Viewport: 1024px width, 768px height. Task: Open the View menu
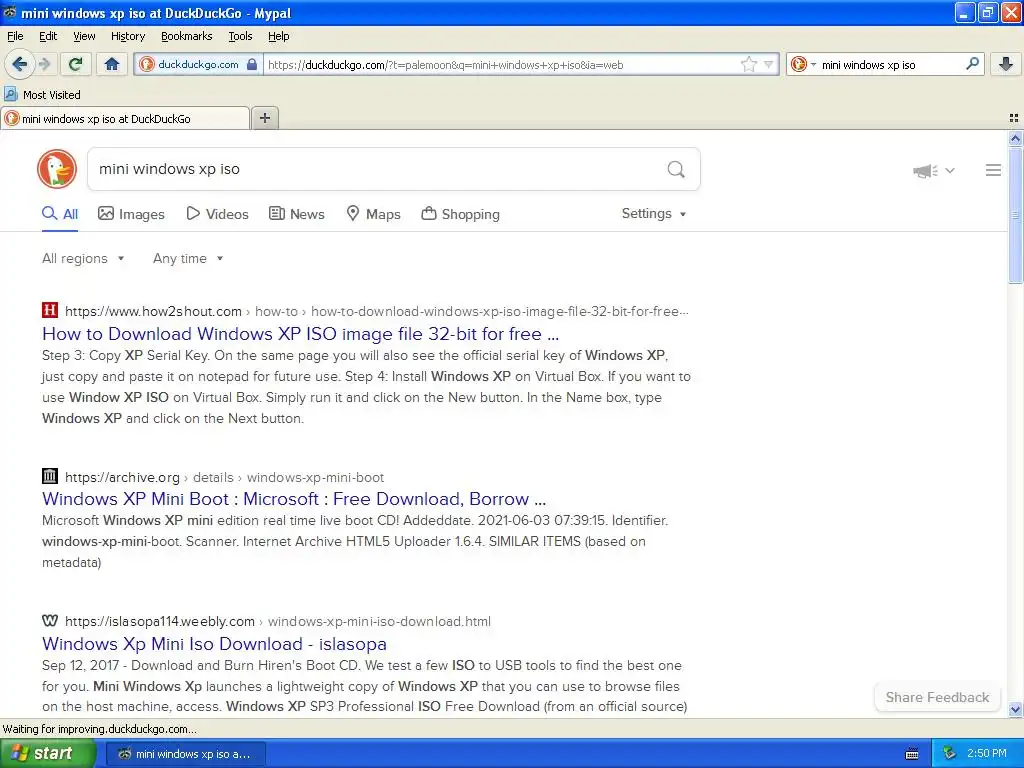click(x=84, y=36)
